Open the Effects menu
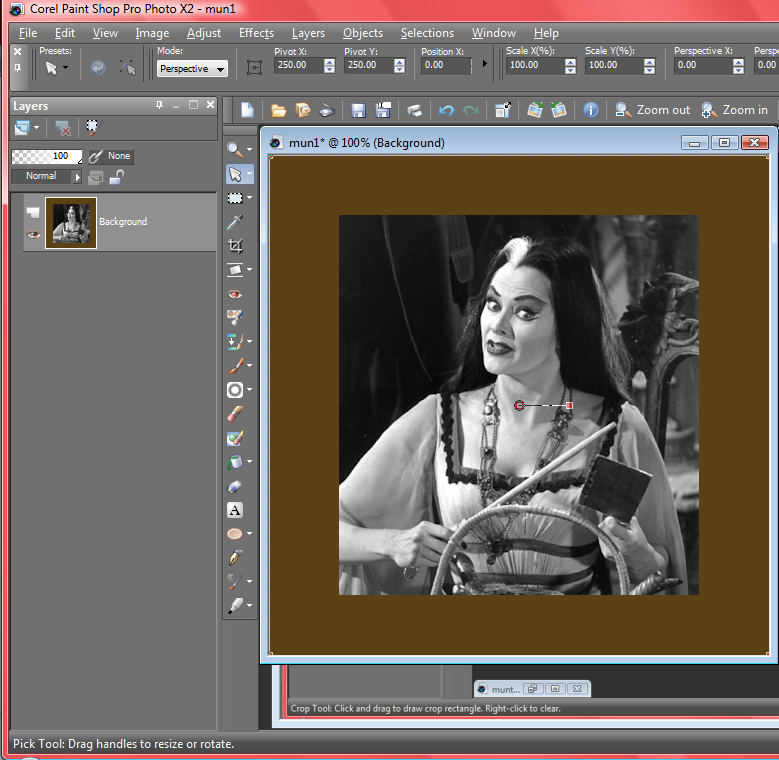This screenshot has width=779, height=760. point(256,33)
